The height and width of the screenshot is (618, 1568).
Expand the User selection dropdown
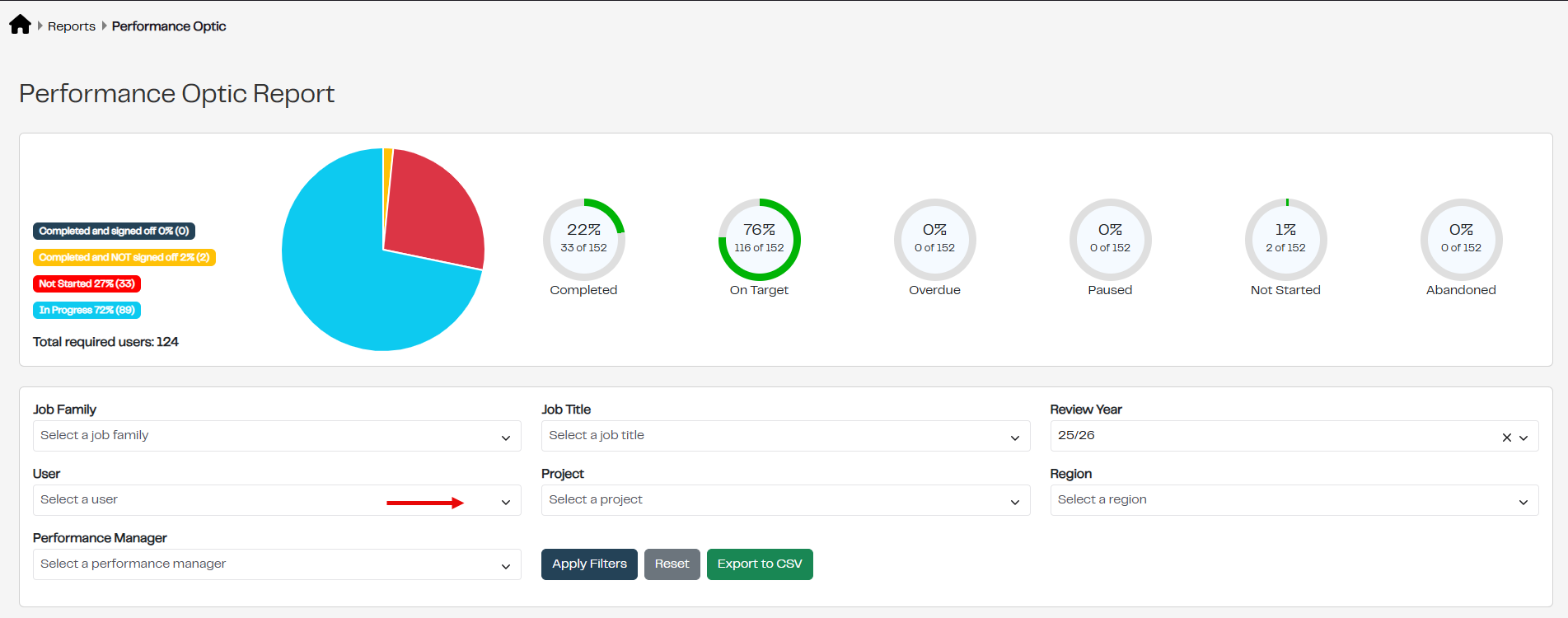(x=277, y=500)
